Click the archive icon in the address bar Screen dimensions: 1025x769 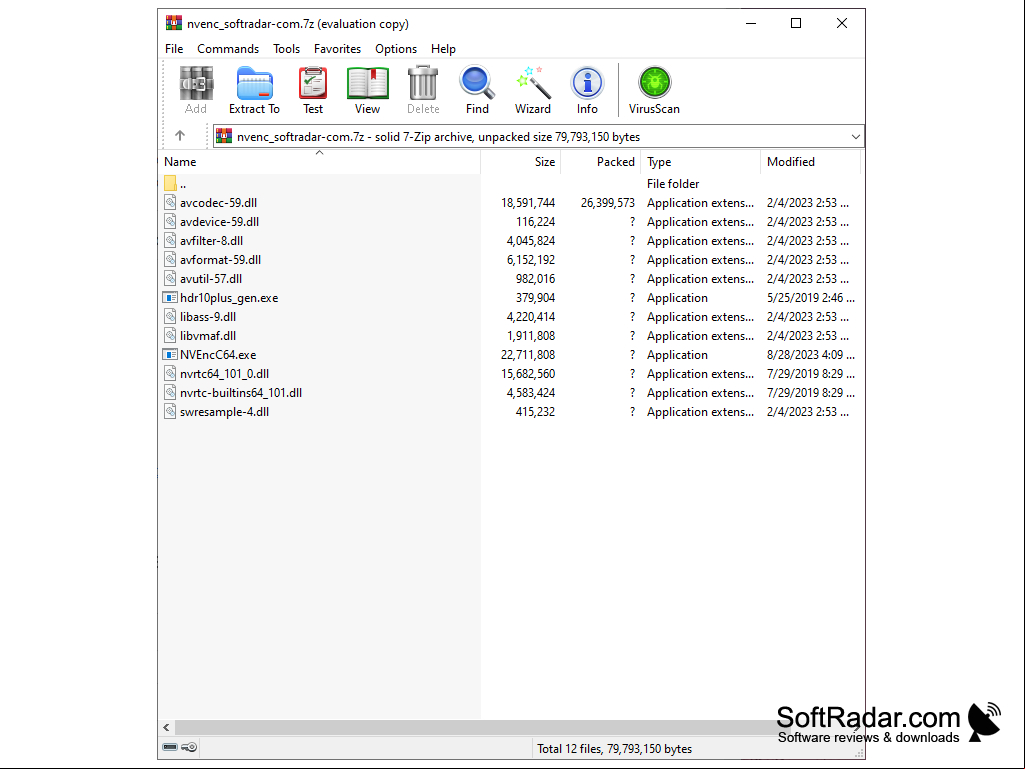click(224, 136)
